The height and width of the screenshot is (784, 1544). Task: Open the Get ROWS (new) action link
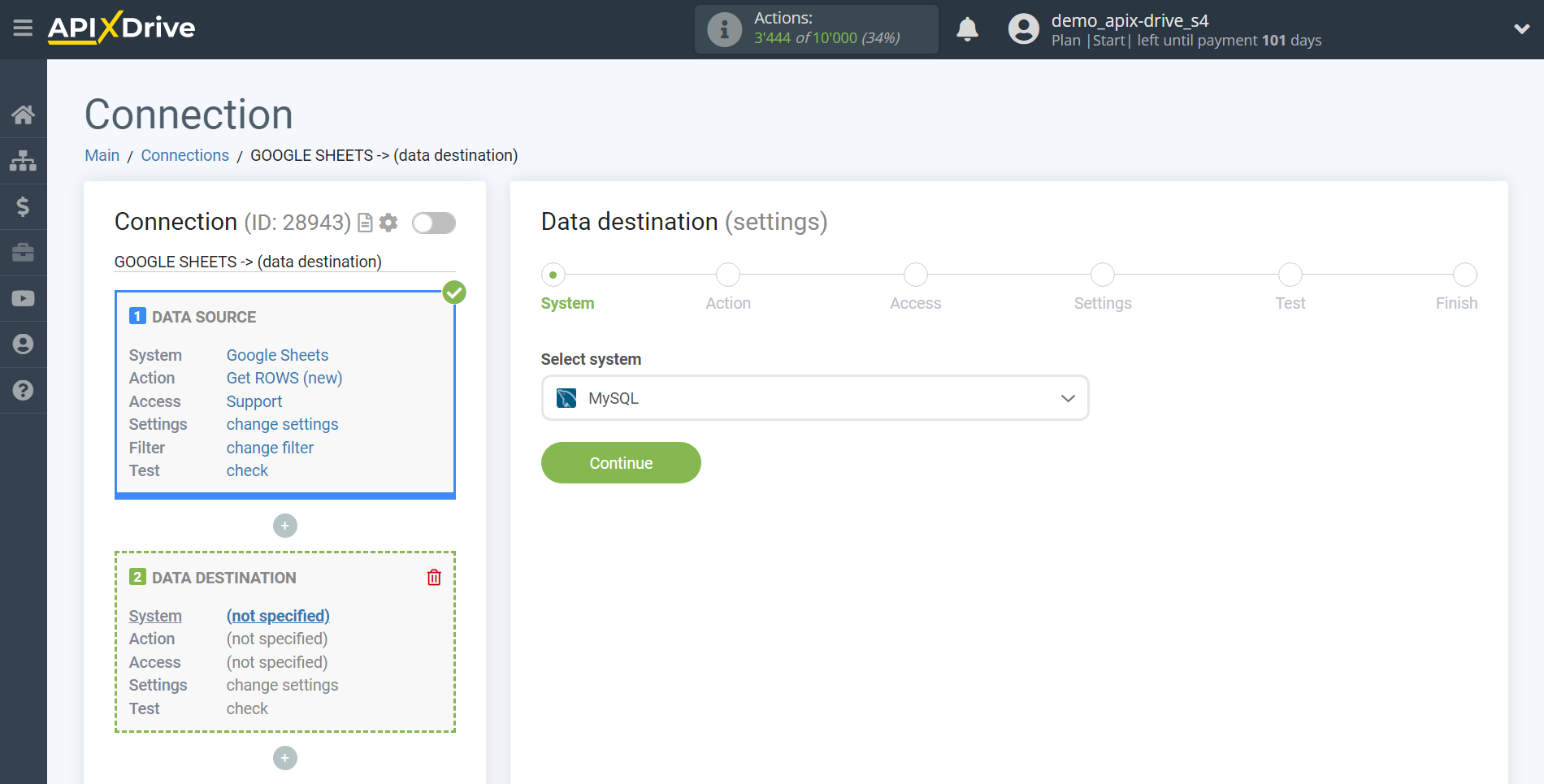284,378
